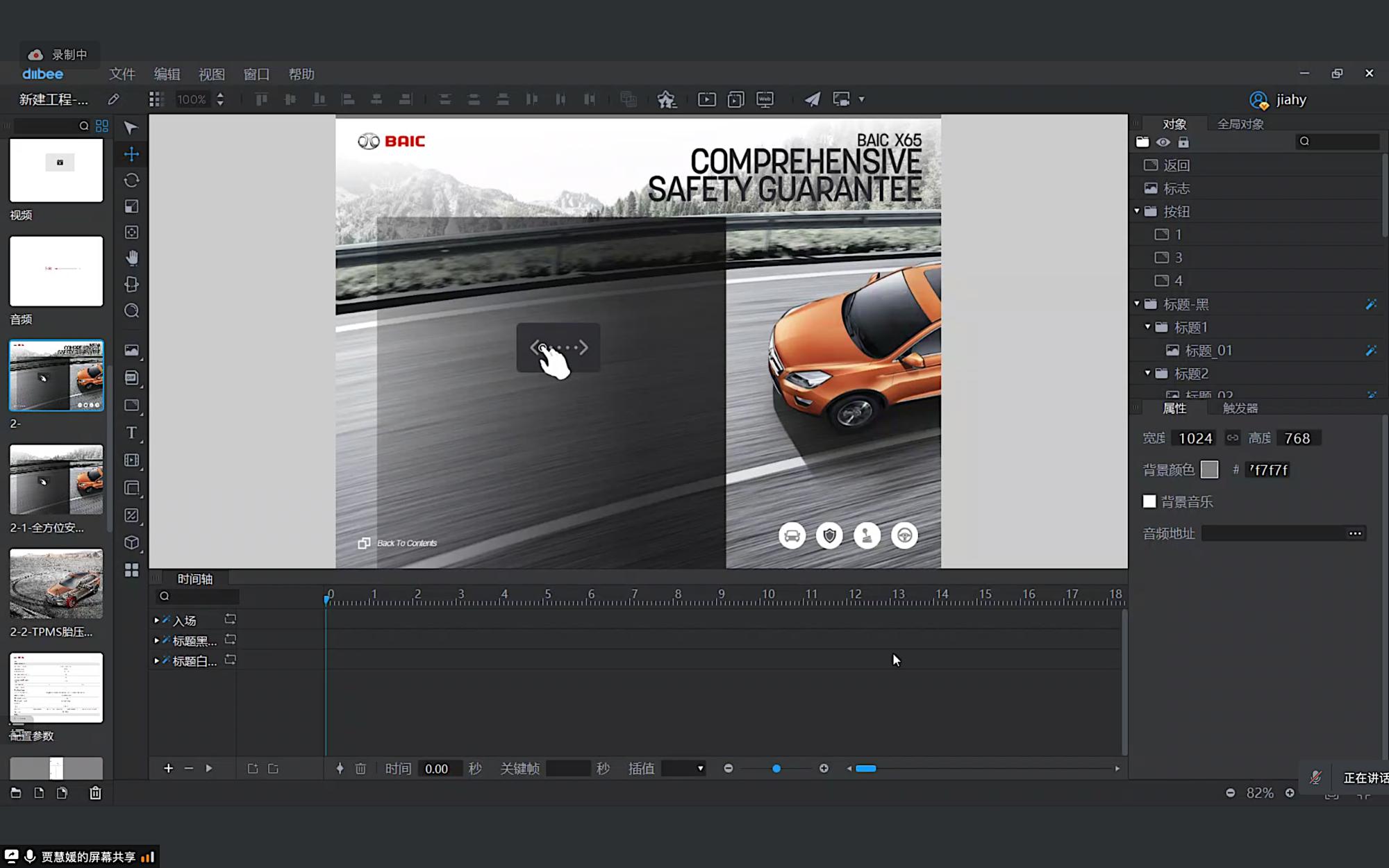Select the 2-2-TPMS page thumbnail

click(56, 583)
